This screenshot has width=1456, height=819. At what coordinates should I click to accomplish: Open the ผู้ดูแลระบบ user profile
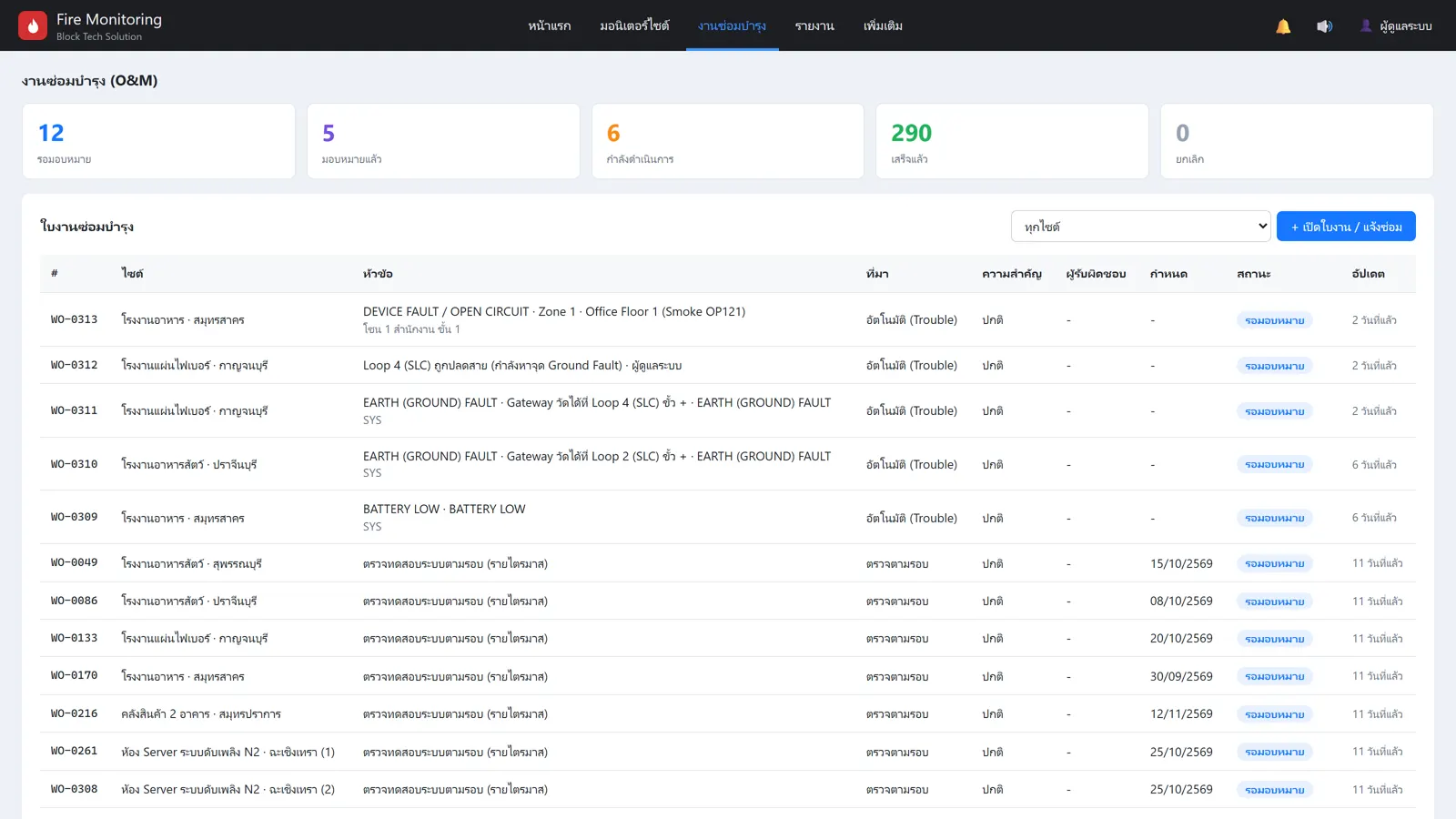[1396, 26]
